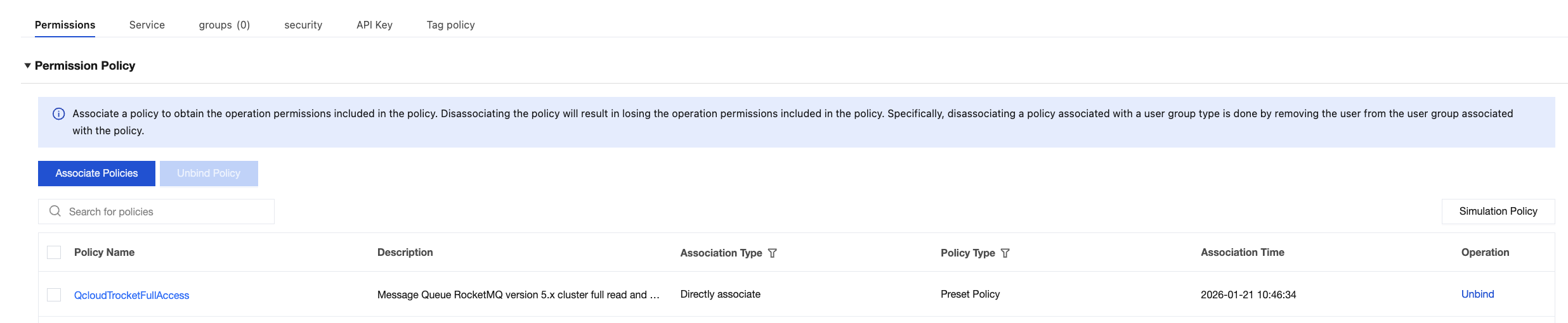Tick the select-all checkbox in table header
Screen dimensions: 1568x323
(x=54, y=252)
